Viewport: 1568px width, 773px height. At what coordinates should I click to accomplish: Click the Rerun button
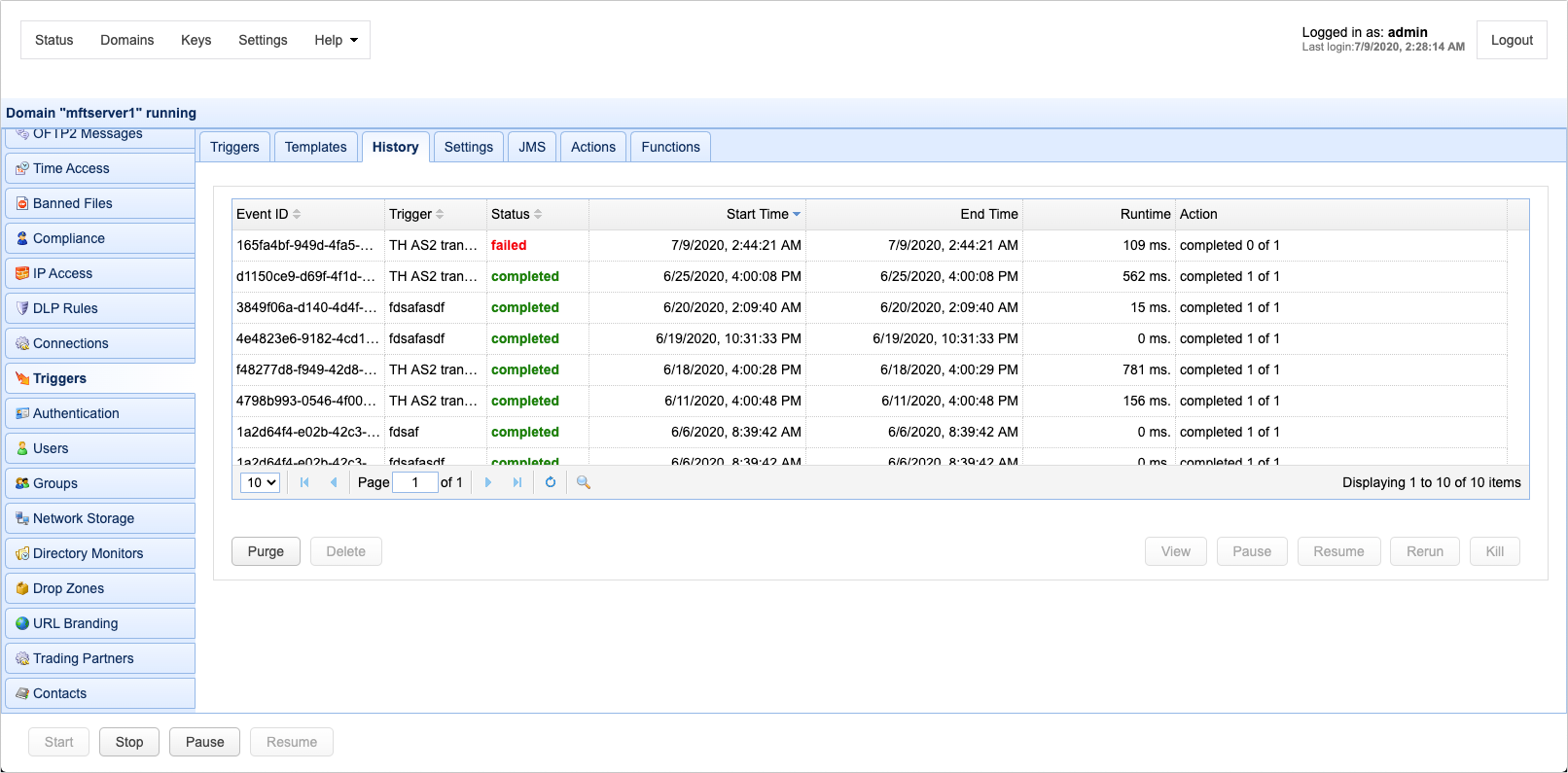[1425, 551]
